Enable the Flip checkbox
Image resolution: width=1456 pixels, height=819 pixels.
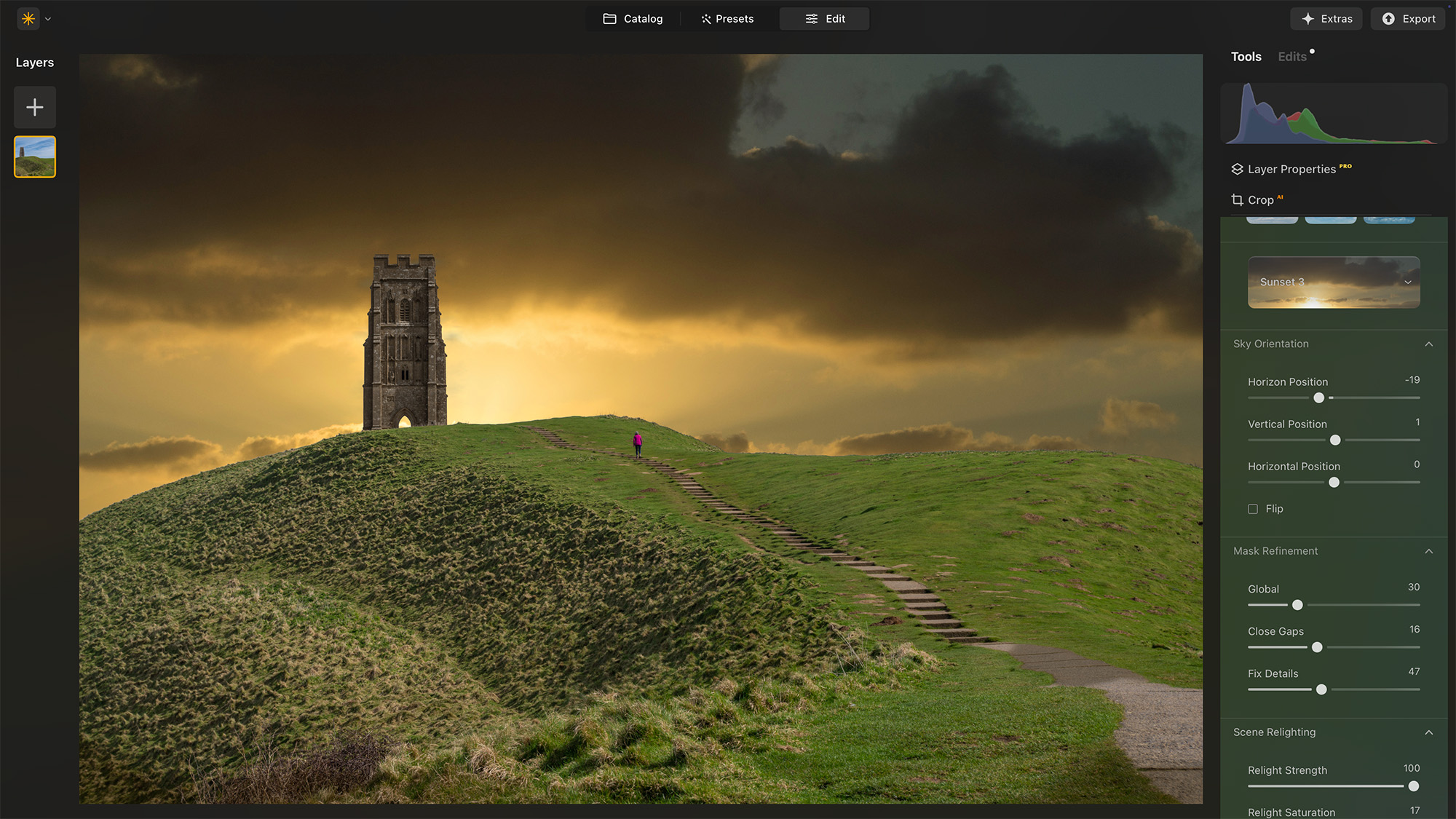point(1253,509)
